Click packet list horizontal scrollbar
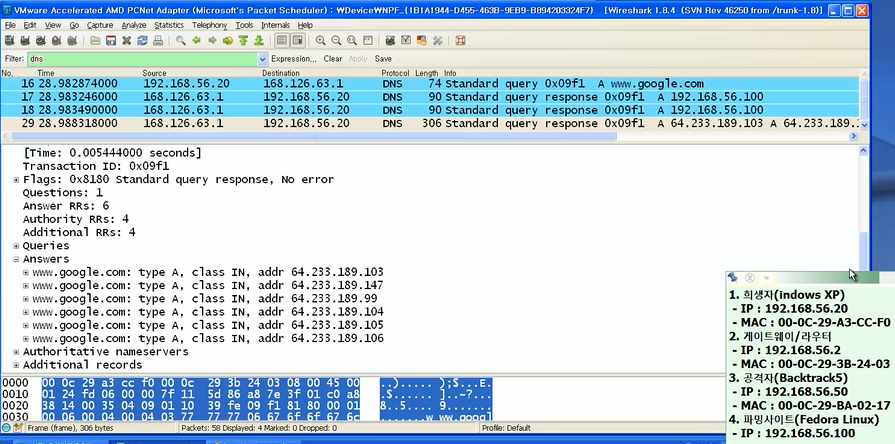Viewport: 895px width, 444px height. pyautogui.click(x=314, y=136)
